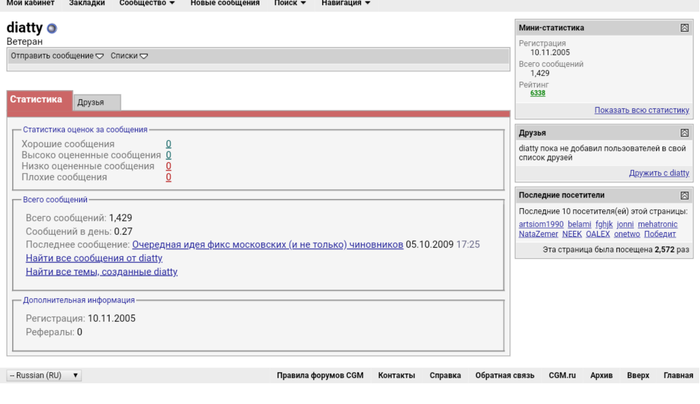The image size is (700, 404).
Task: Open the Russian (RU) language selector
Action: pos(44,375)
